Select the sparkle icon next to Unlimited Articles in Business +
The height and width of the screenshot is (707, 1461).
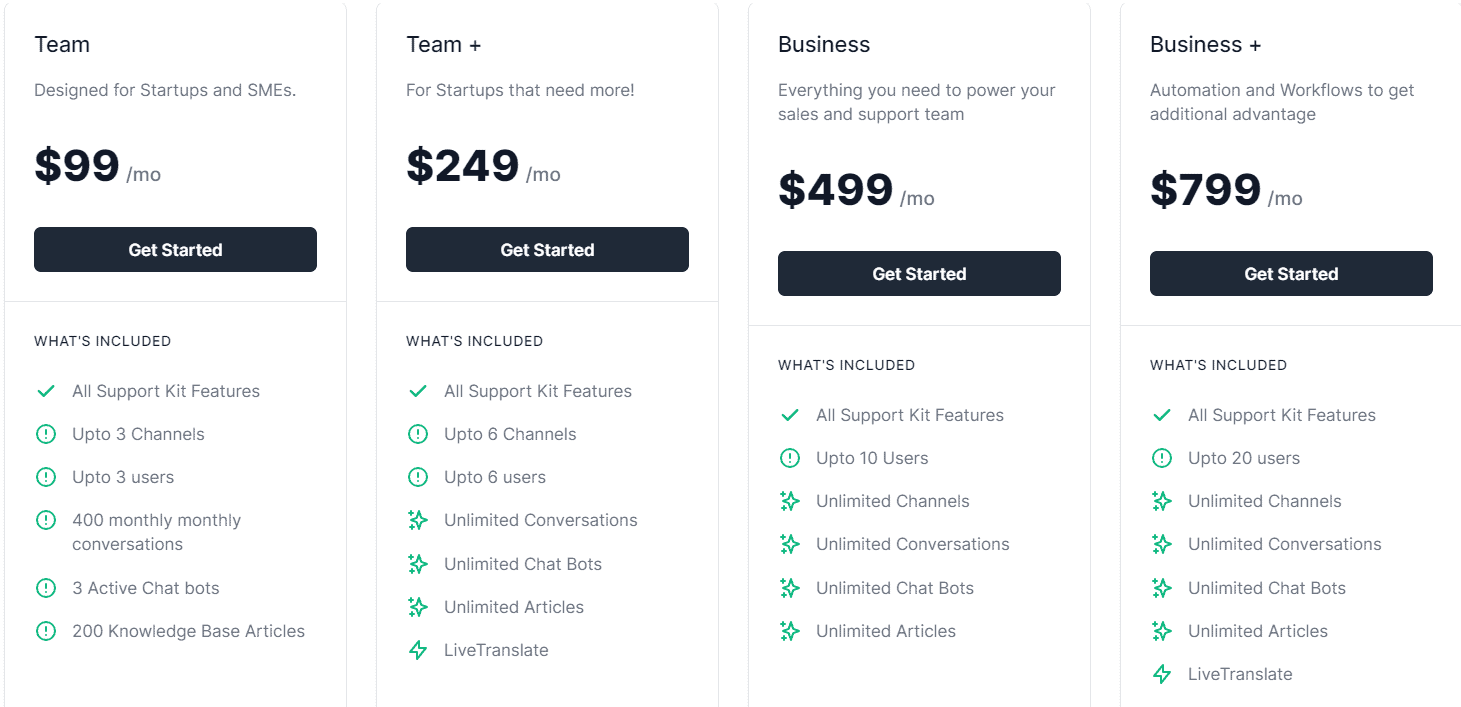pos(1162,631)
